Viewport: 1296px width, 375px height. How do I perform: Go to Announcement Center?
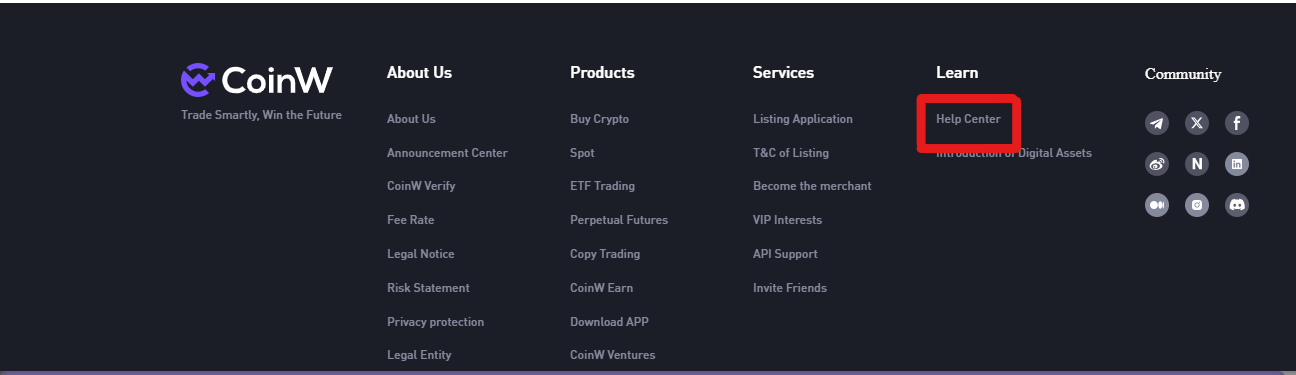(447, 153)
